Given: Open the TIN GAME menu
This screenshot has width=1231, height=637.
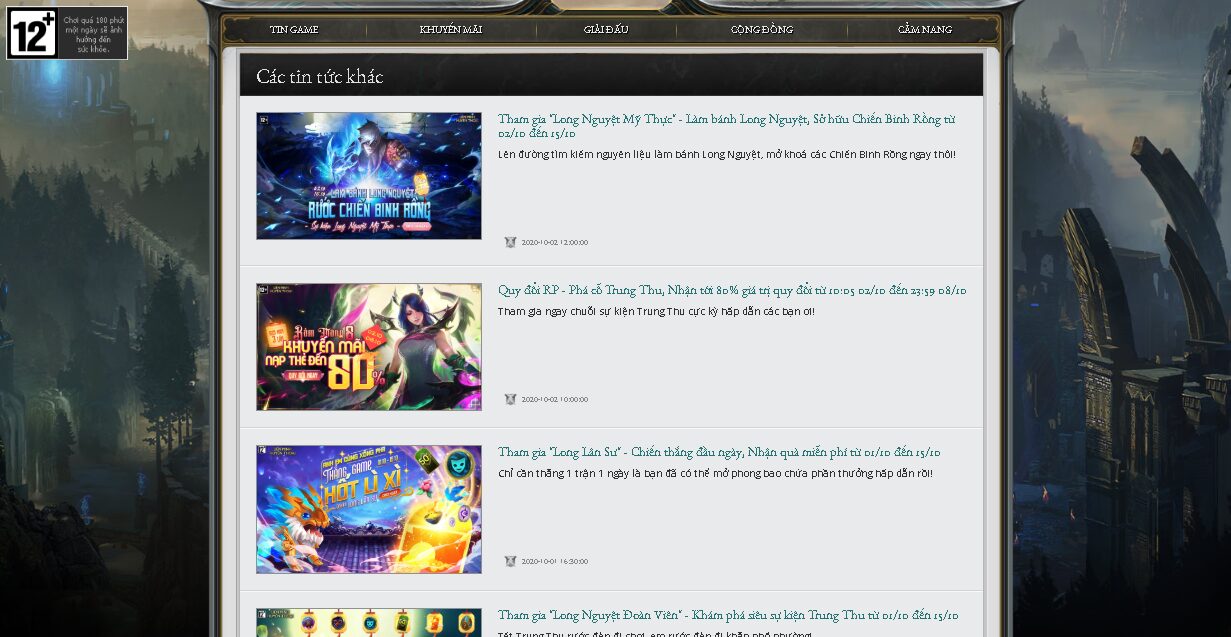Looking at the screenshot, I should [294, 29].
